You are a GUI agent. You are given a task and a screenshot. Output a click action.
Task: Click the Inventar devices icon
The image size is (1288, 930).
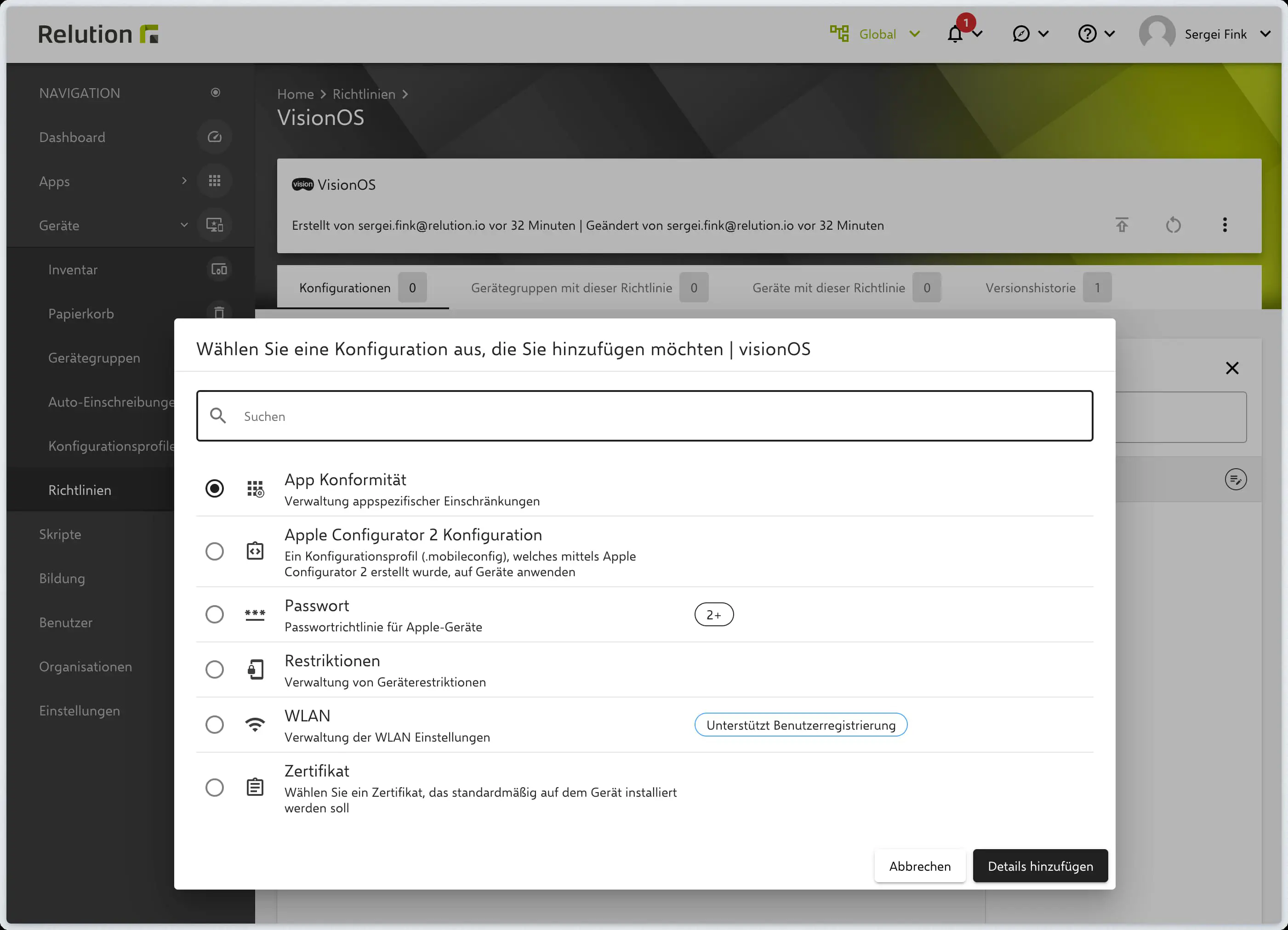tap(219, 269)
